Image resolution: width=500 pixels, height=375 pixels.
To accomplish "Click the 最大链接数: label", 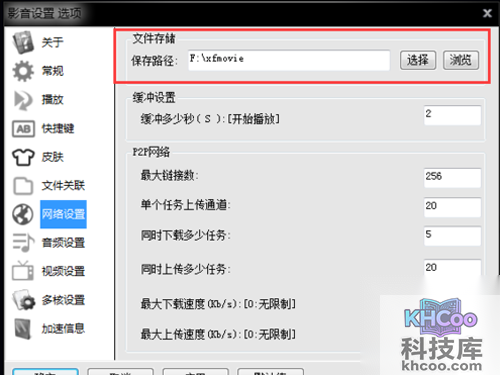I will (x=169, y=175).
